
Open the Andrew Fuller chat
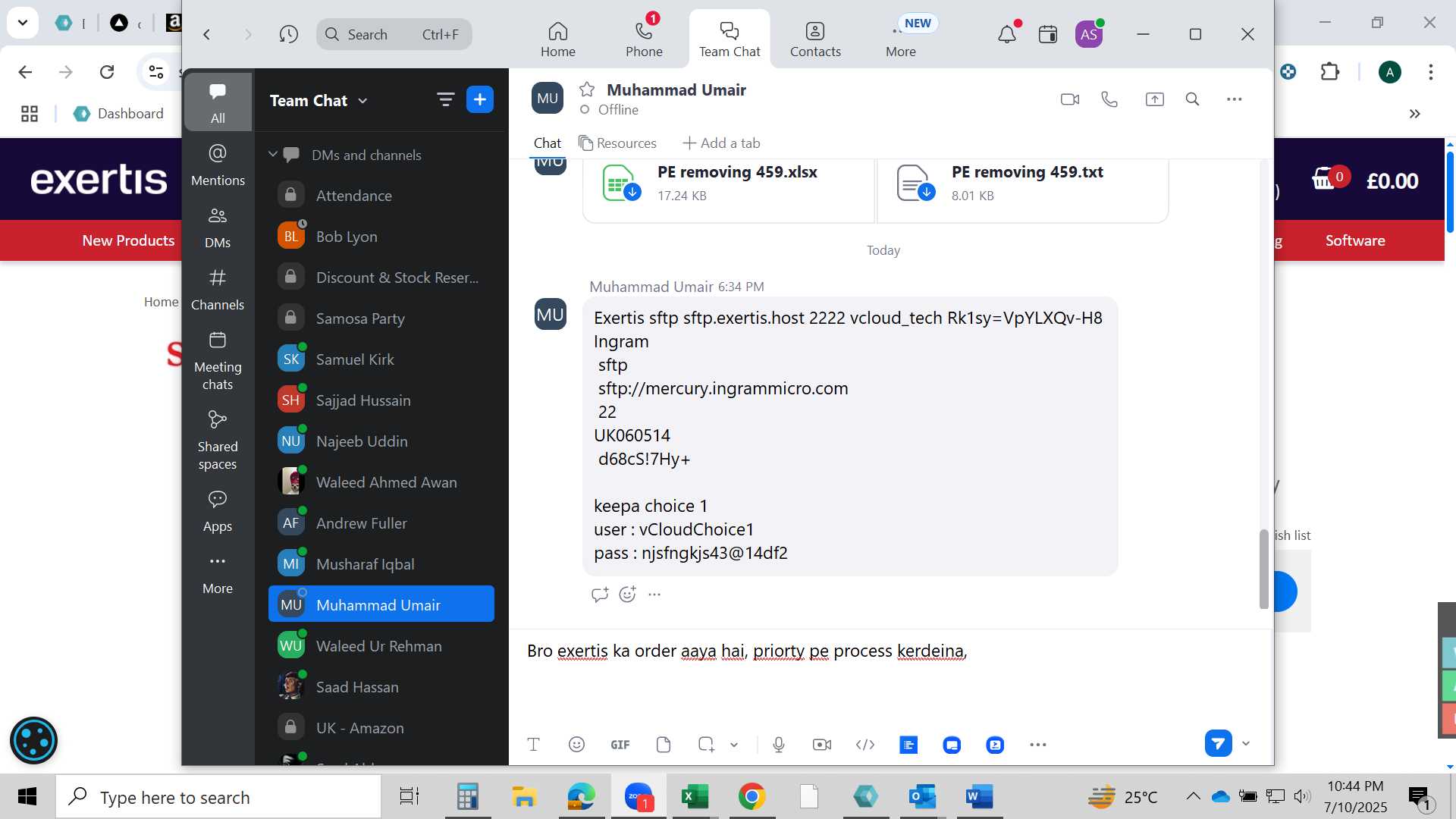tap(381, 523)
